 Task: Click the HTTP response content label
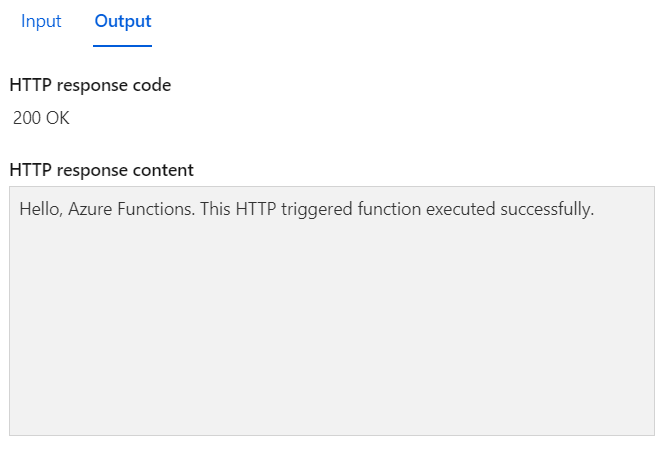(101, 170)
